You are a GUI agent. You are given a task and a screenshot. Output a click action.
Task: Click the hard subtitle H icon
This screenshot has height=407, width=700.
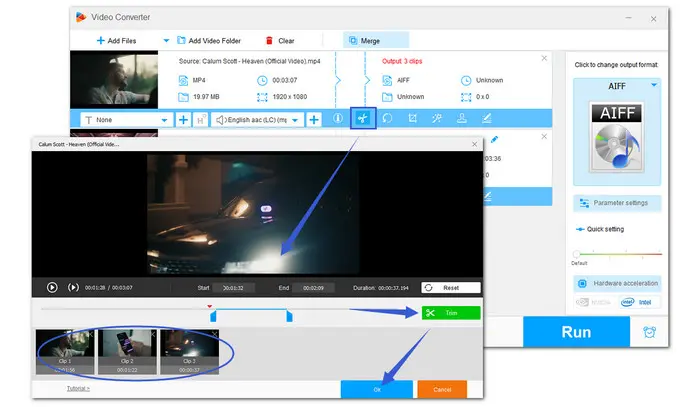coord(201,120)
